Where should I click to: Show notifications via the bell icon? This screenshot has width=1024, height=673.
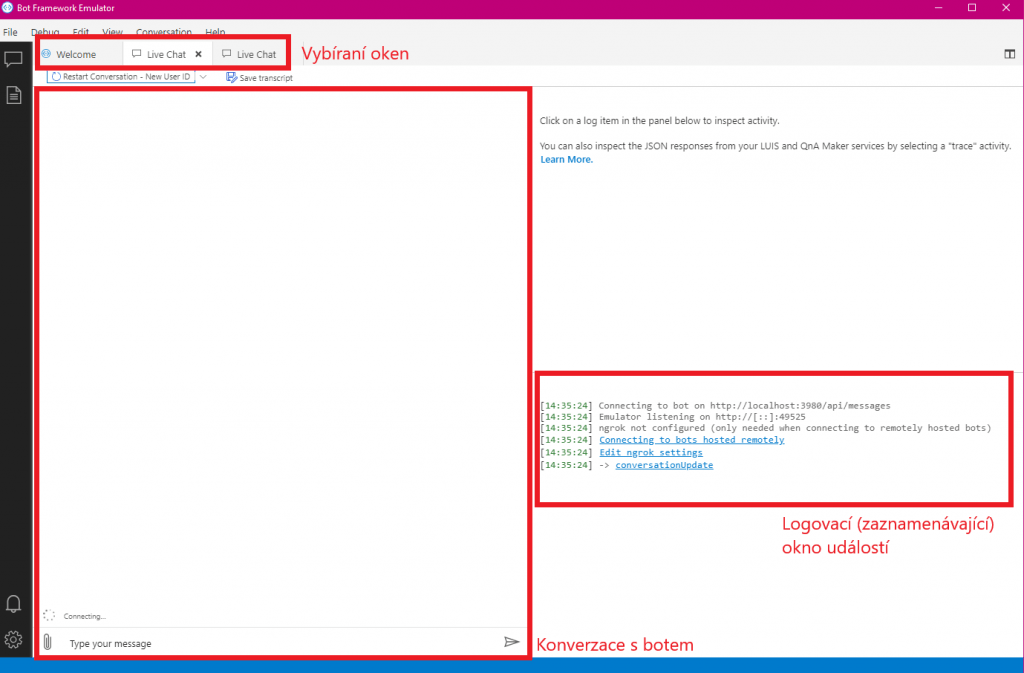click(x=14, y=604)
